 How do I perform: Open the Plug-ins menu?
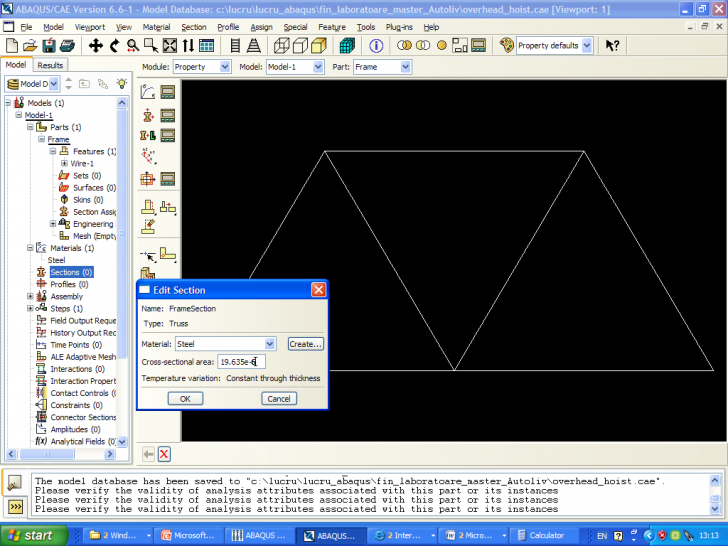tap(398, 27)
